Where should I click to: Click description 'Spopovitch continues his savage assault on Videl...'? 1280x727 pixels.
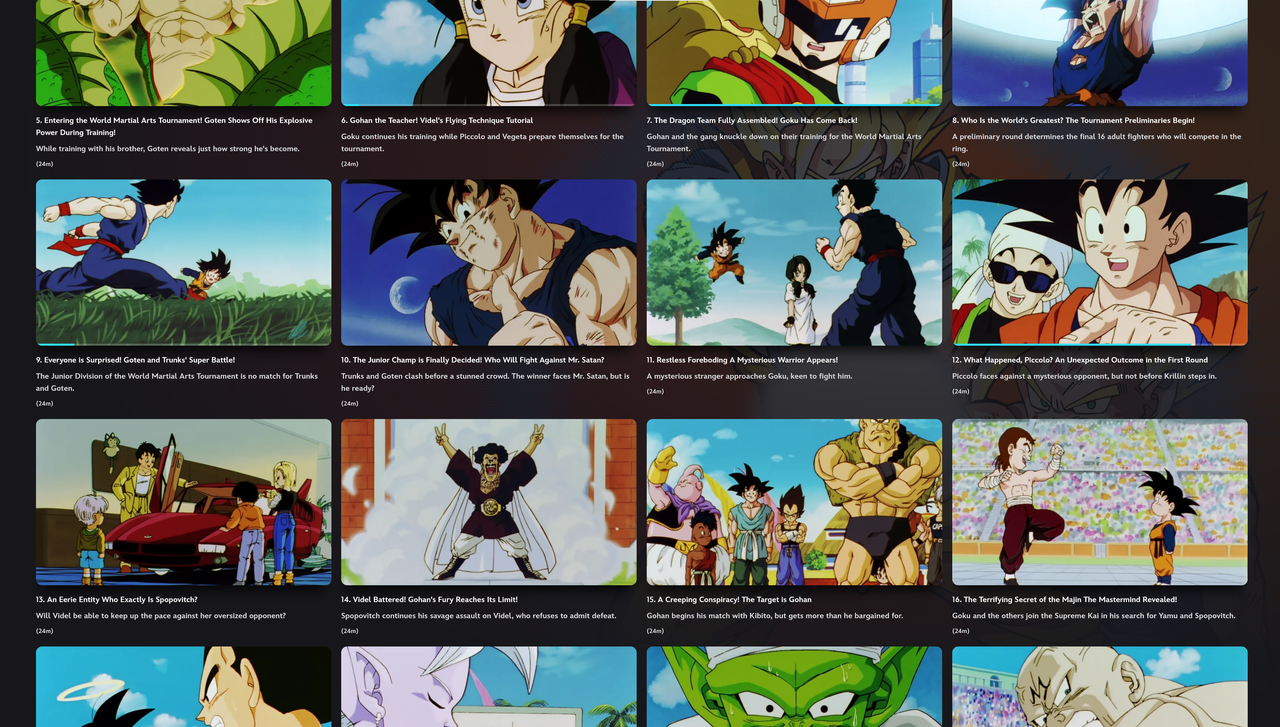click(x=479, y=616)
